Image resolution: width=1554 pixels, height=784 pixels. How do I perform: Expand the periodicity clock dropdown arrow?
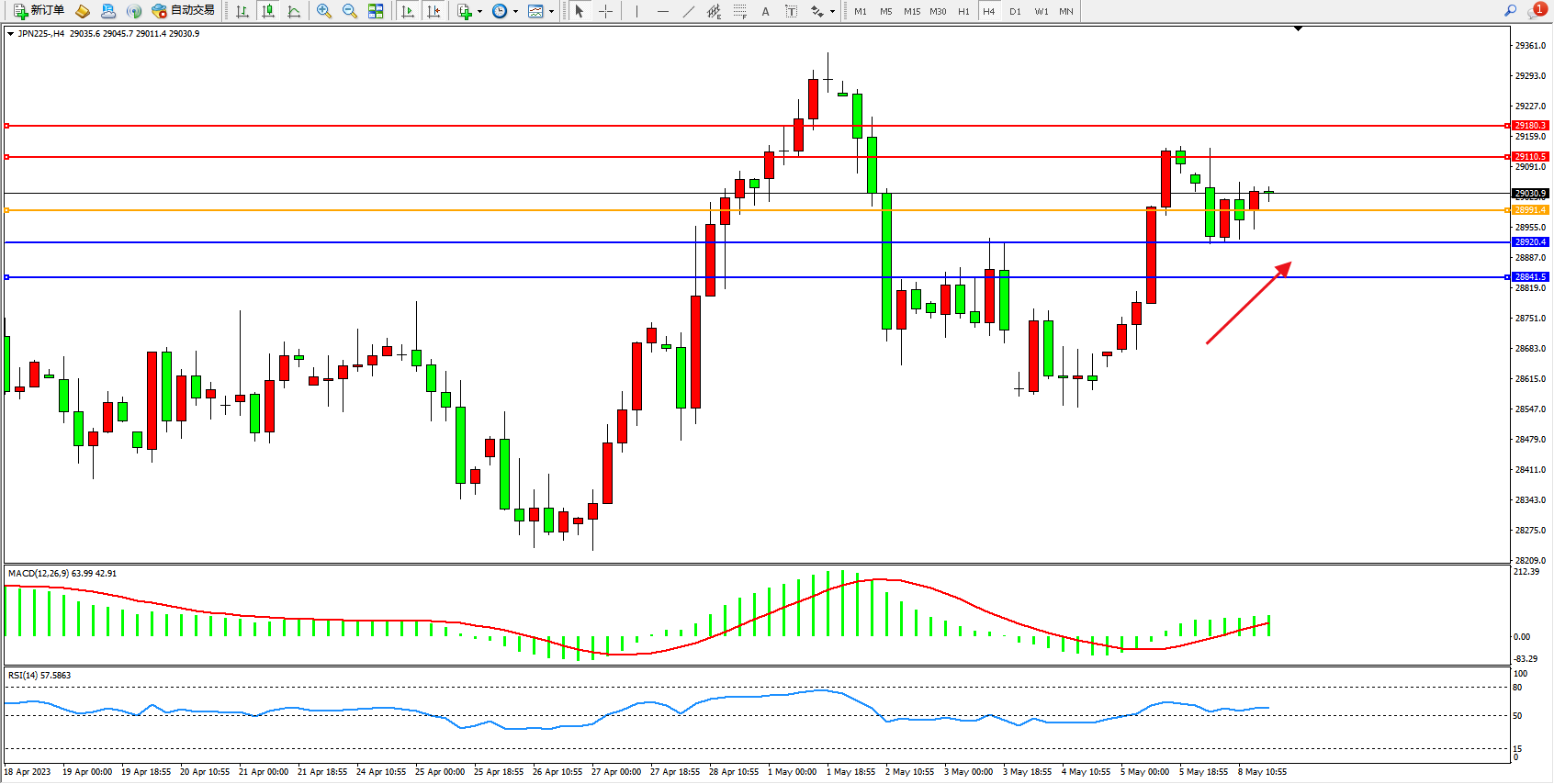(515, 12)
